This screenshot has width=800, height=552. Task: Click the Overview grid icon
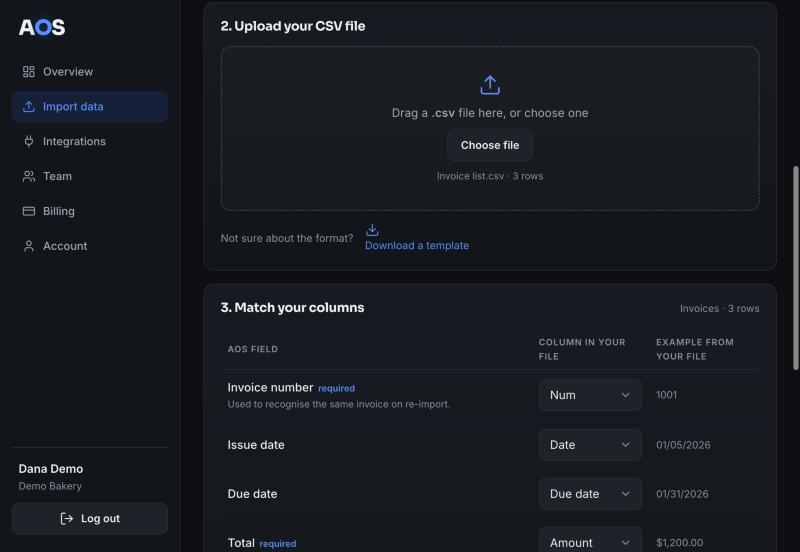point(29,71)
